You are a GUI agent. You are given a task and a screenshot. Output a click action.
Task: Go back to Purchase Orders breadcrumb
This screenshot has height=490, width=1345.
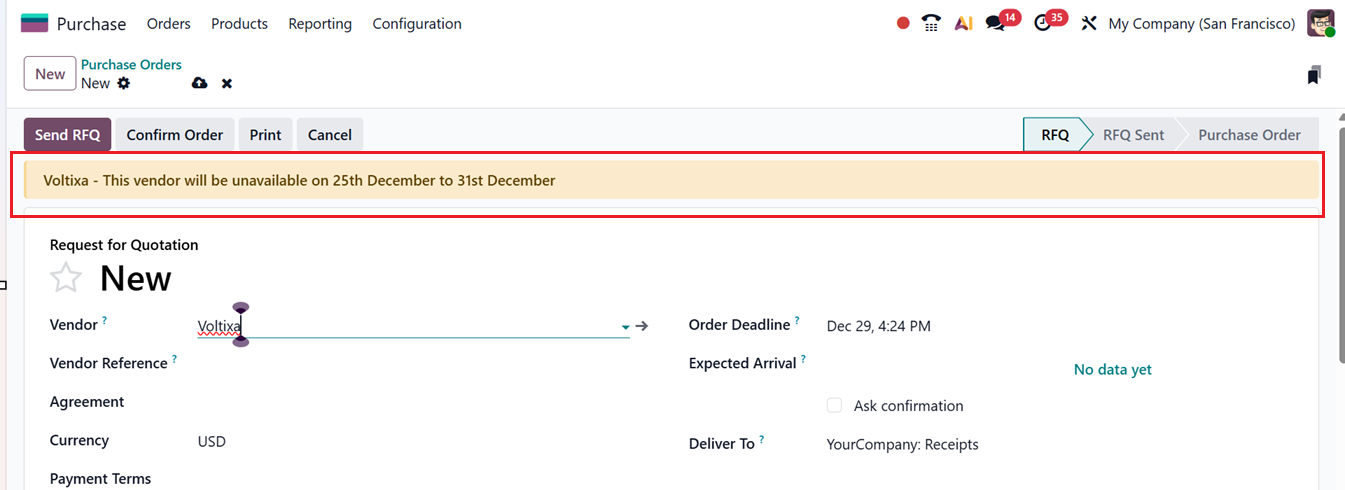131,65
